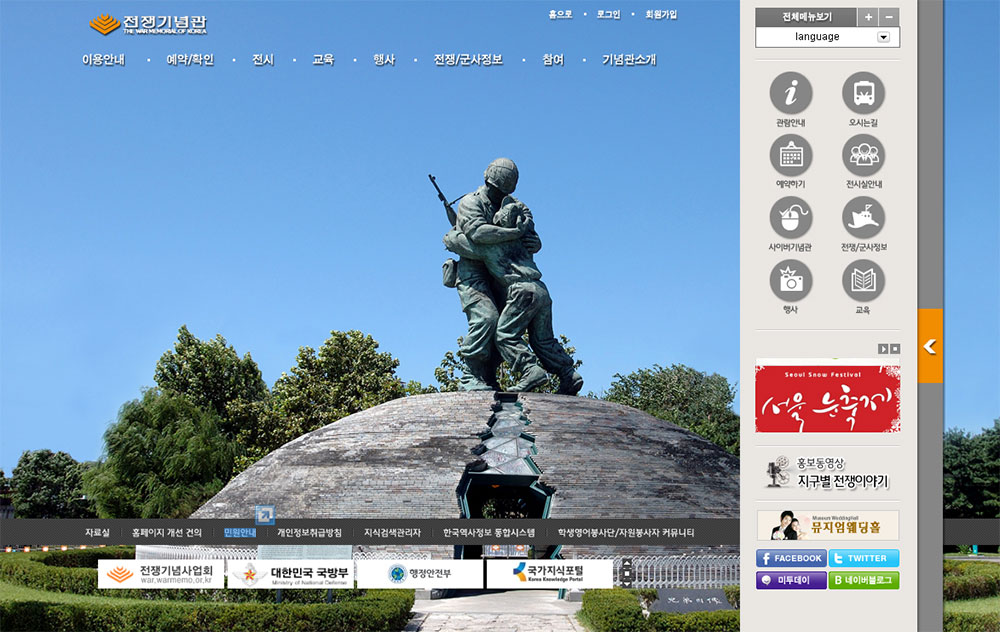
Task: Open the 기념관소개 menu
Action: [x=629, y=60]
